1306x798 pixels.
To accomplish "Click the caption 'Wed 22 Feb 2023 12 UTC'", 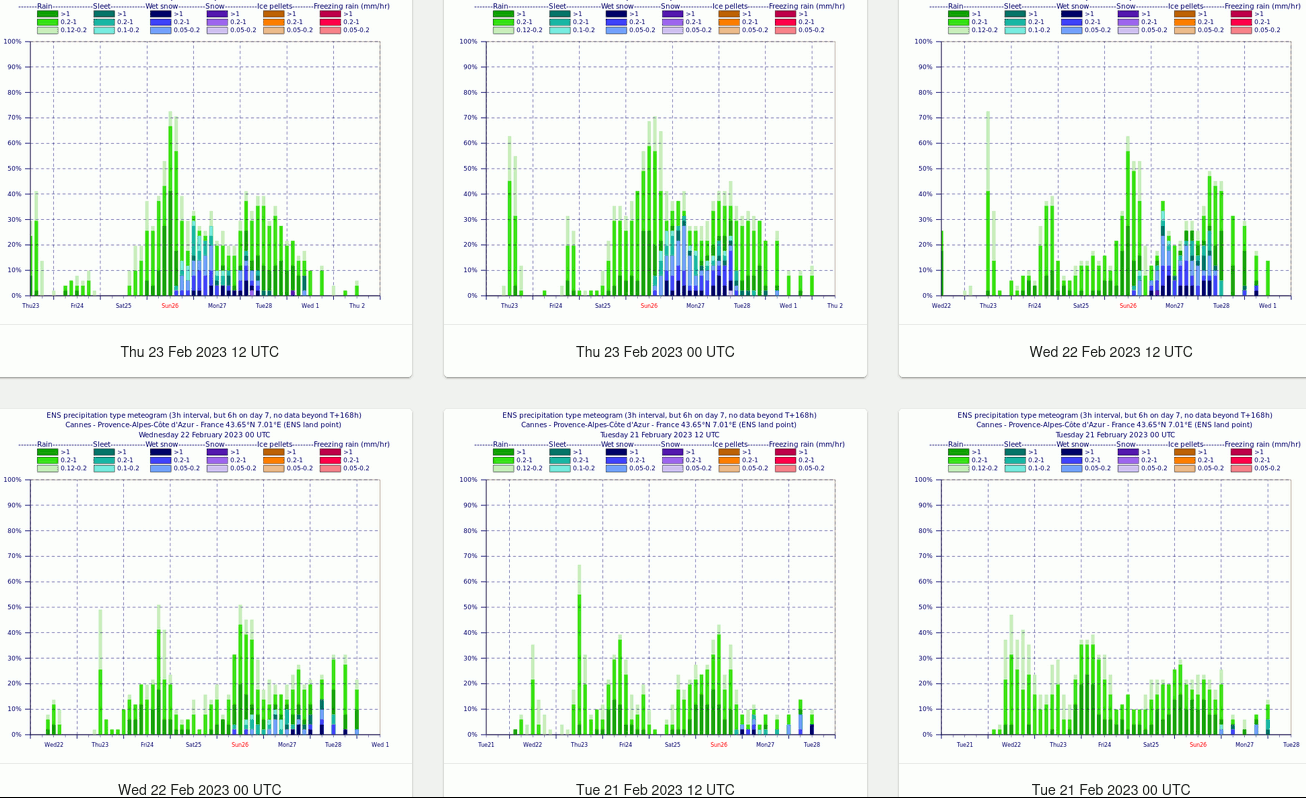I will click(x=1111, y=352).
